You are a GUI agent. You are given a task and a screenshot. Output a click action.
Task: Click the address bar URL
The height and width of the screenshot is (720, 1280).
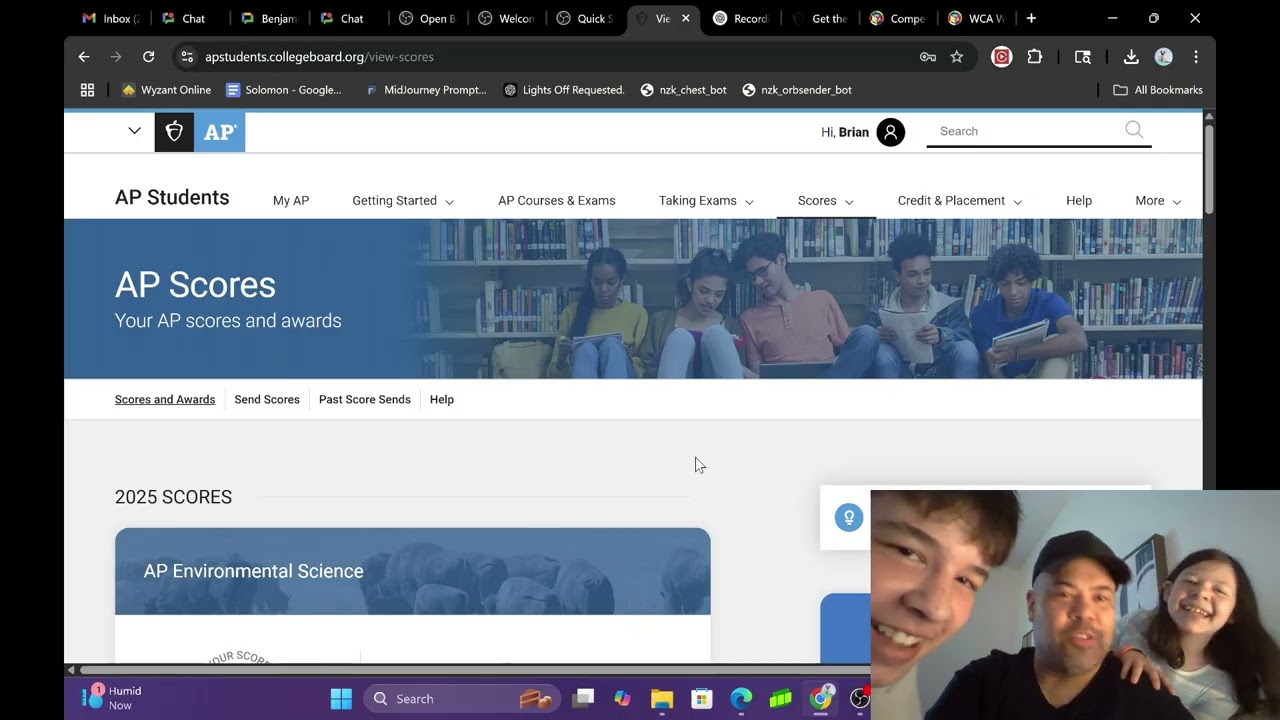coord(320,57)
